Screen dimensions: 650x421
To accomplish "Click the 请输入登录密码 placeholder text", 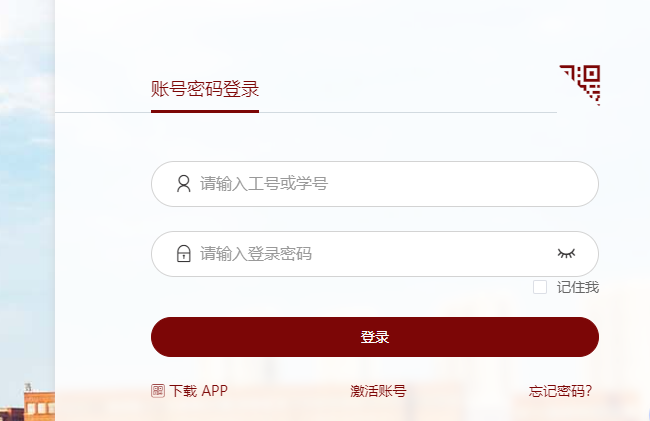I will tap(256, 254).
